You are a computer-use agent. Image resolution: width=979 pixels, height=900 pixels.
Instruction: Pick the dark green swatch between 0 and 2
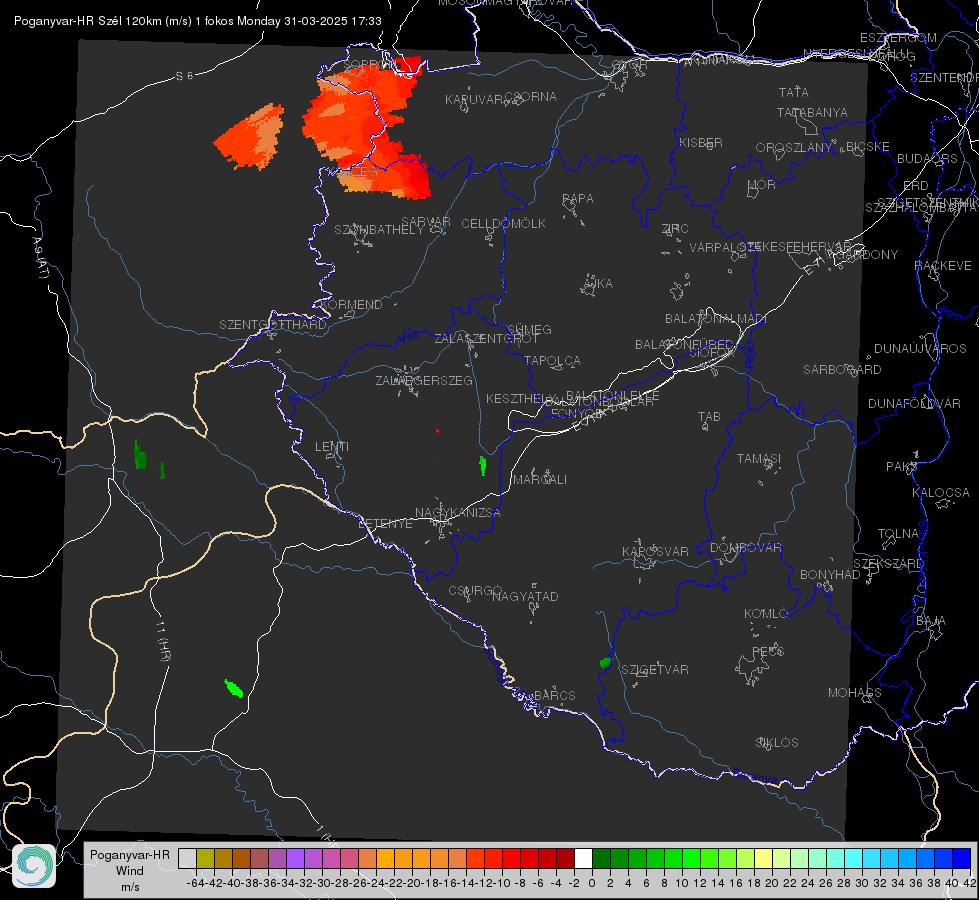[x=601, y=859]
